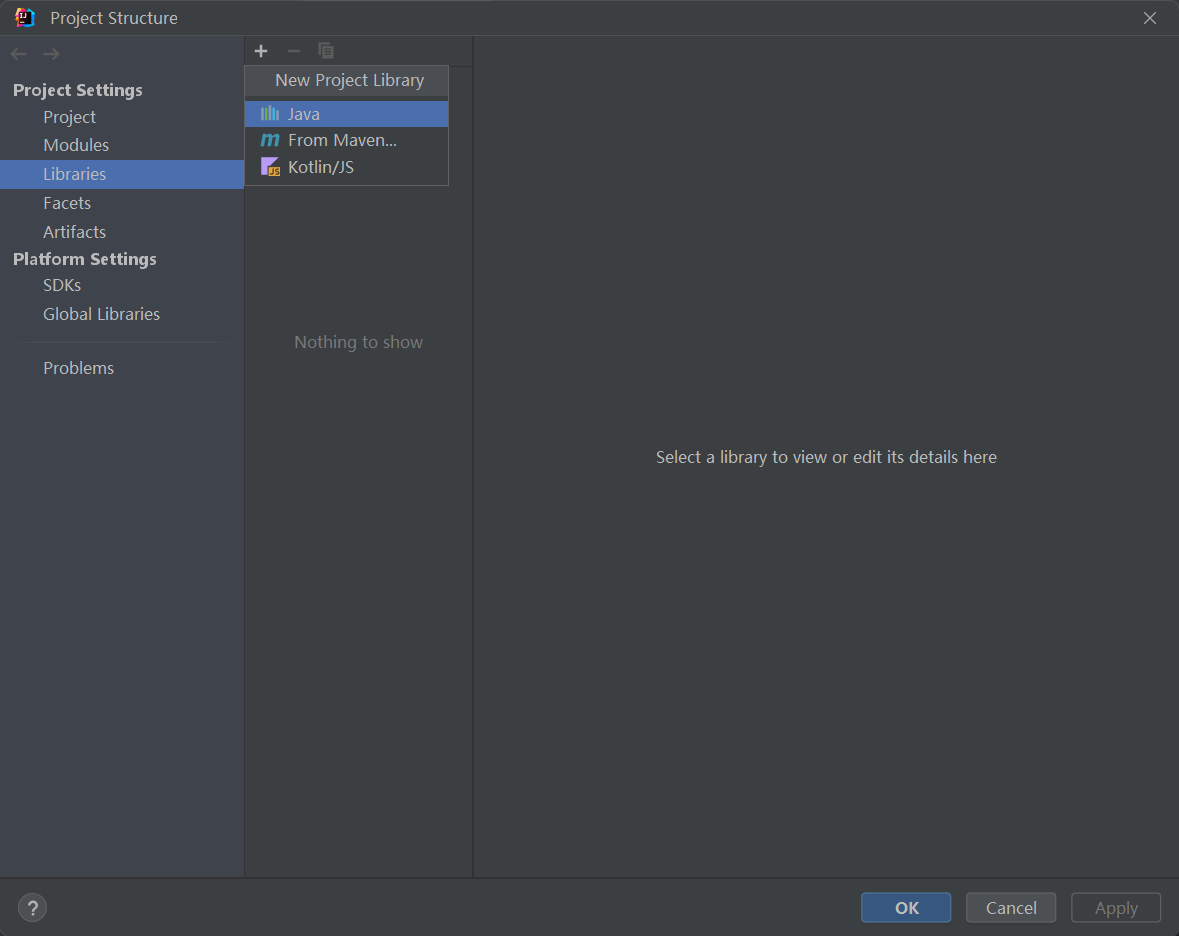Click the copy library toolbar icon

[326, 51]
